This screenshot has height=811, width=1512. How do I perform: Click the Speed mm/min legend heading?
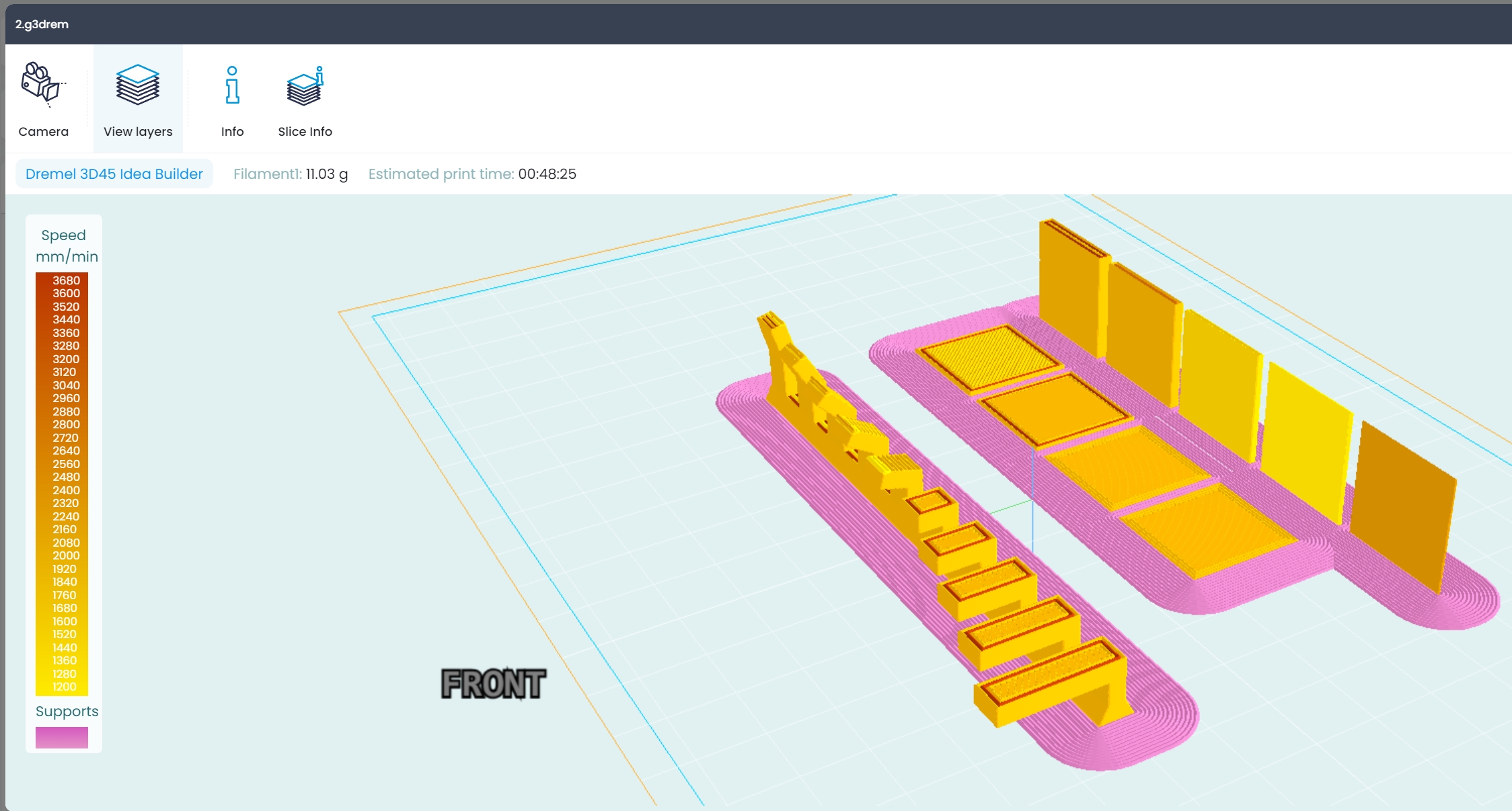(66, 245)
